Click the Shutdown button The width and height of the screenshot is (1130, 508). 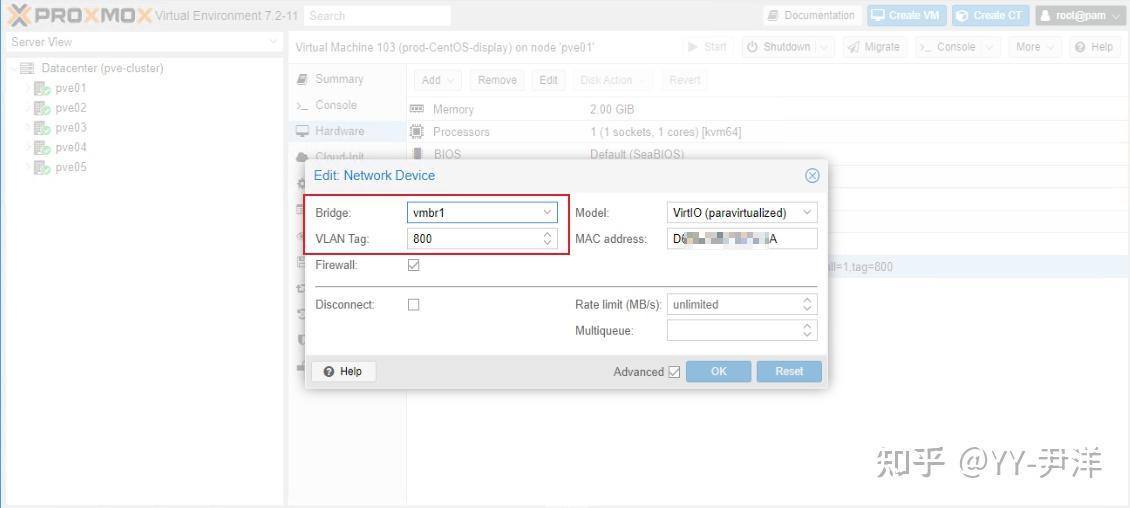778,47
